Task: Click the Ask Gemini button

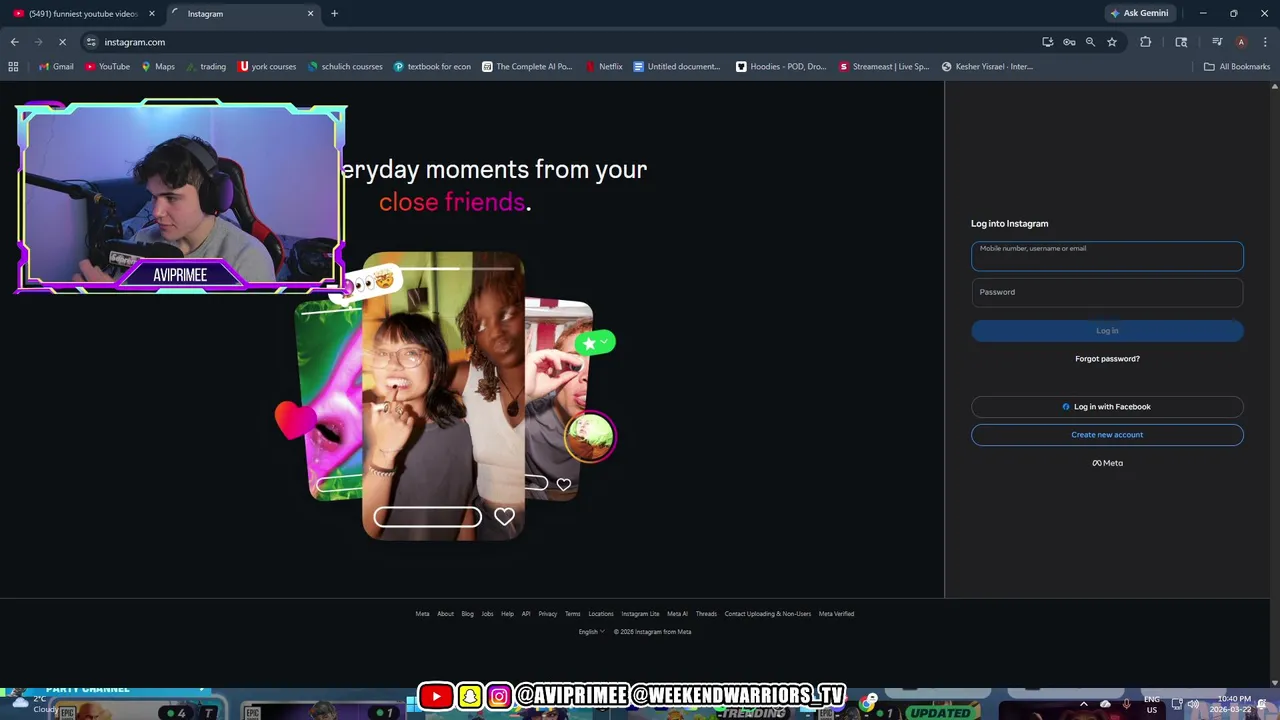Action: click(1138, 13)
